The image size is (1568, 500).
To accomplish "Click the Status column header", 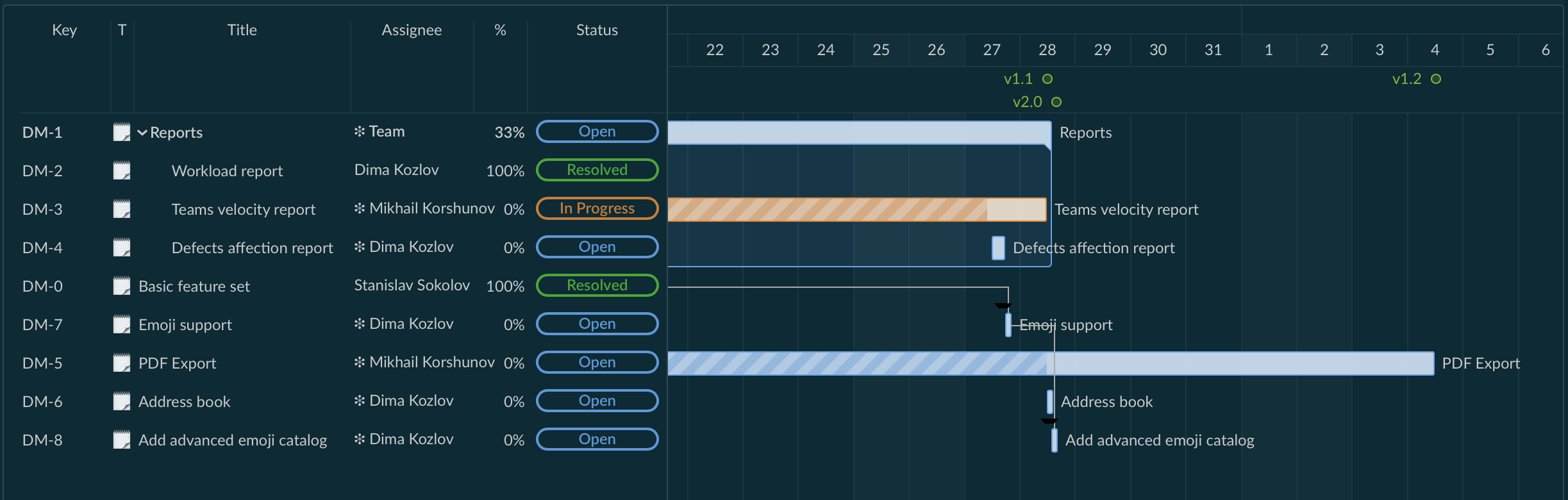I will click(x=597, y=30).
